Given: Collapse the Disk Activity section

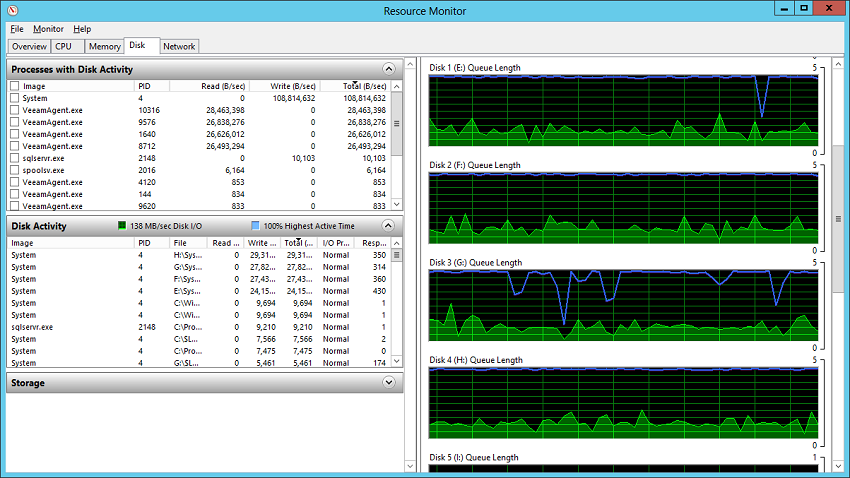Looking at the screenshot, I should pos(388,225).
